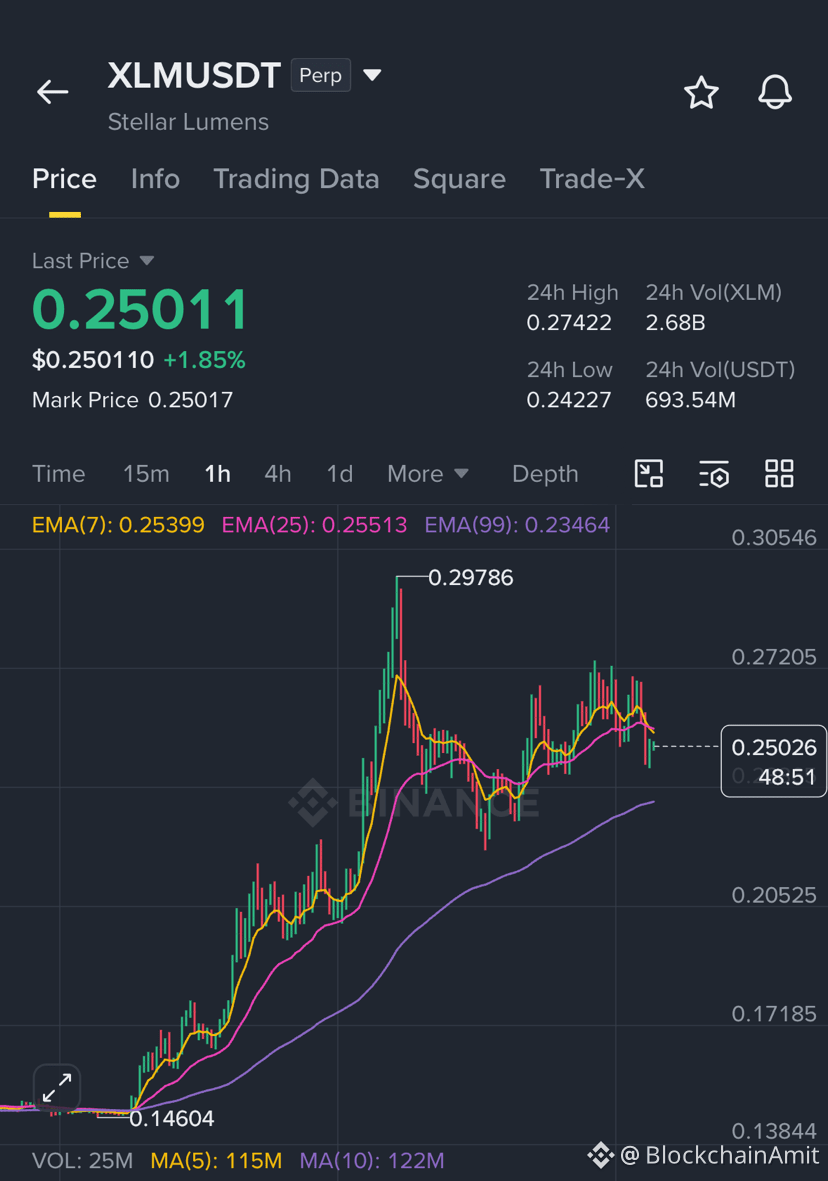Add XLMUSDT to favorites star
The image size is (828, 1181).
click(x=701, y=93)
